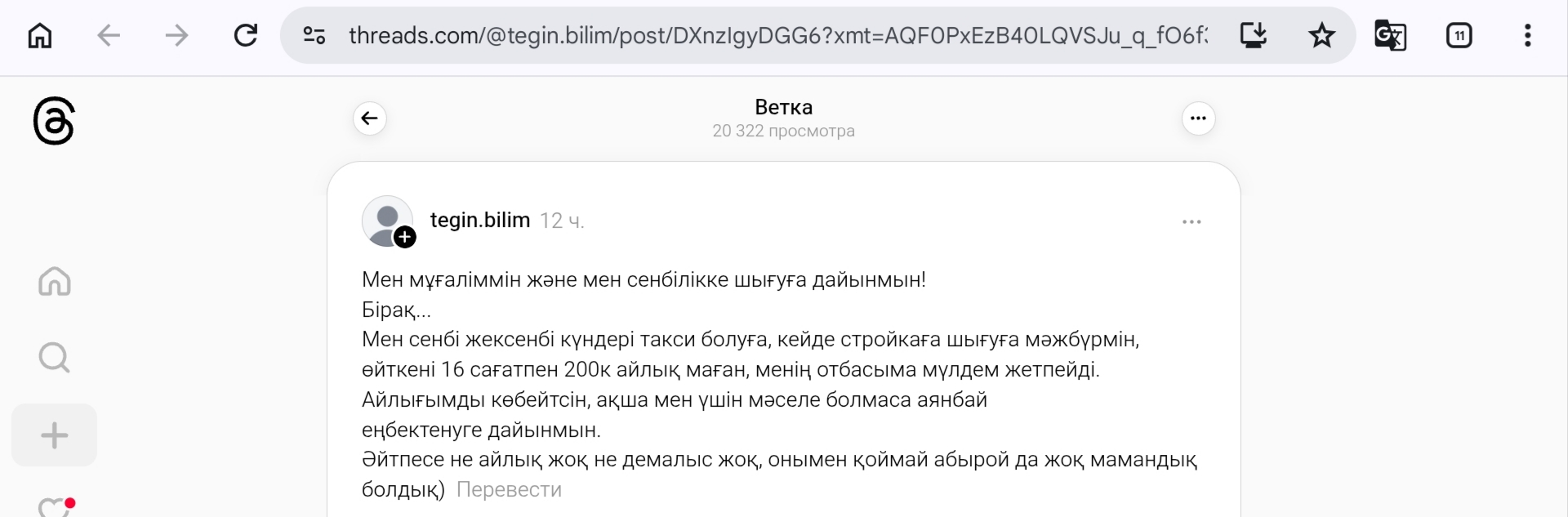Open the search magnifier in sidebar
The image size is (1568, 517).
55,357
